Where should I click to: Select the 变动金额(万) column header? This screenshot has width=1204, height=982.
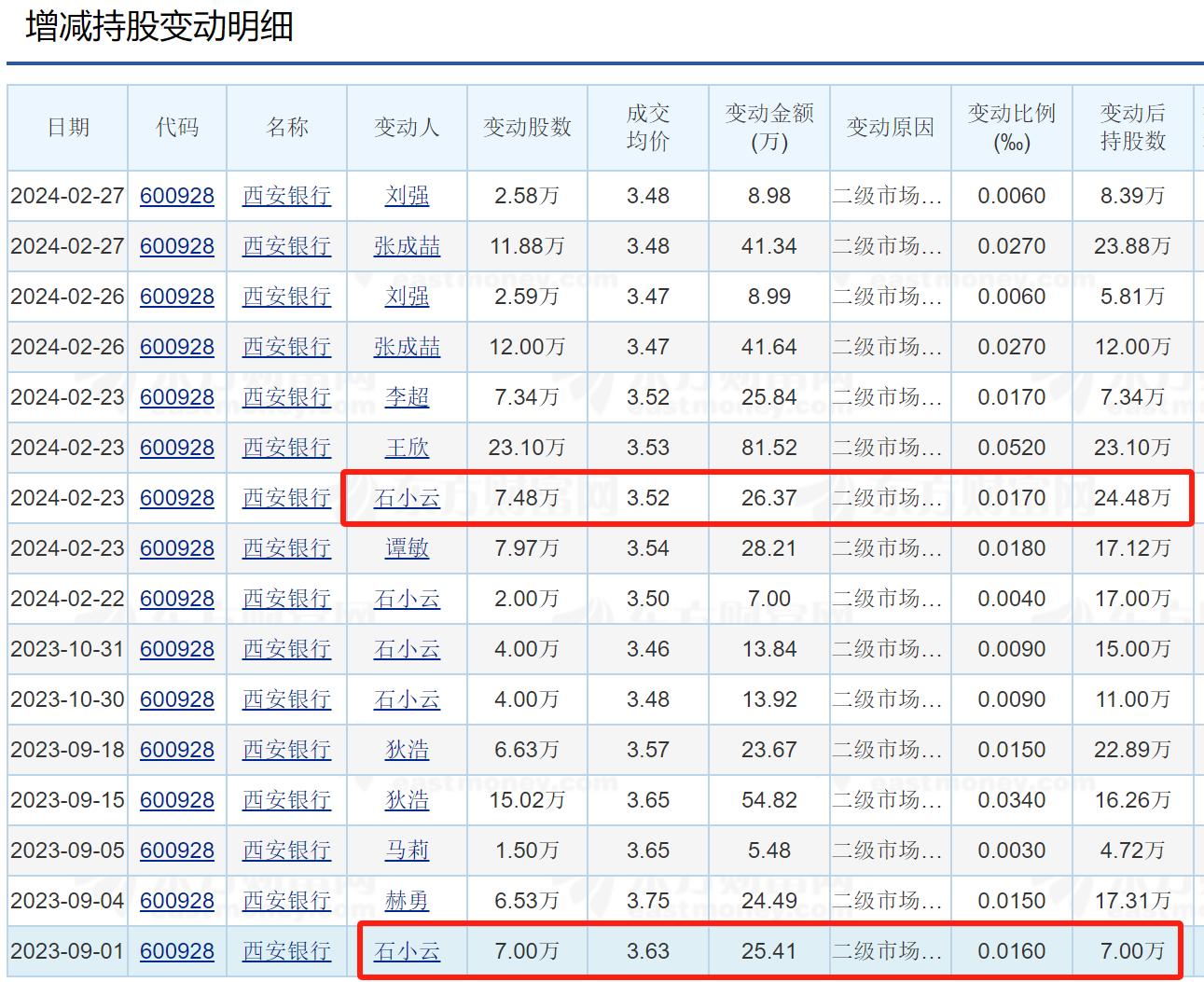tap(768, 128)
